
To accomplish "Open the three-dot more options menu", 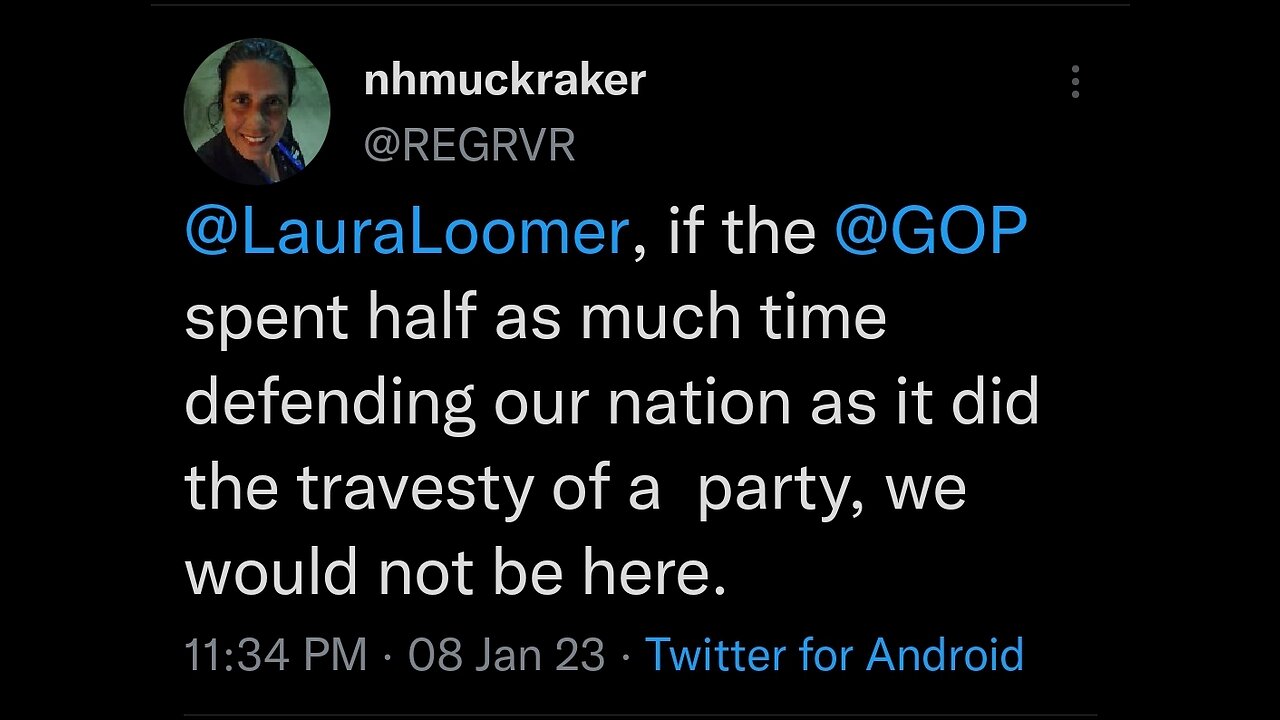I will pyautogui.click(x=1075, y=82).
